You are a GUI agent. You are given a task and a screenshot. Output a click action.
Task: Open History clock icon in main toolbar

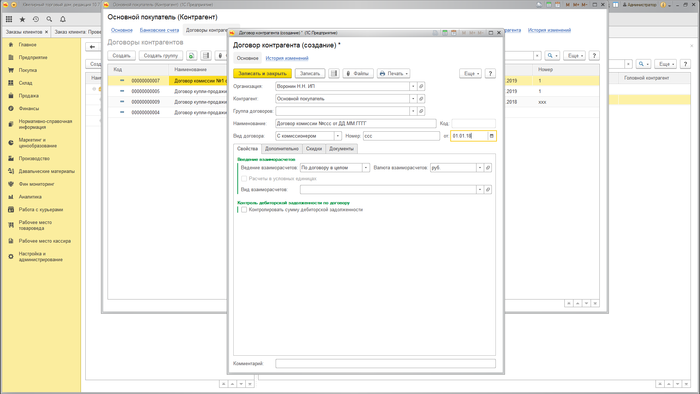coord(36,19)
